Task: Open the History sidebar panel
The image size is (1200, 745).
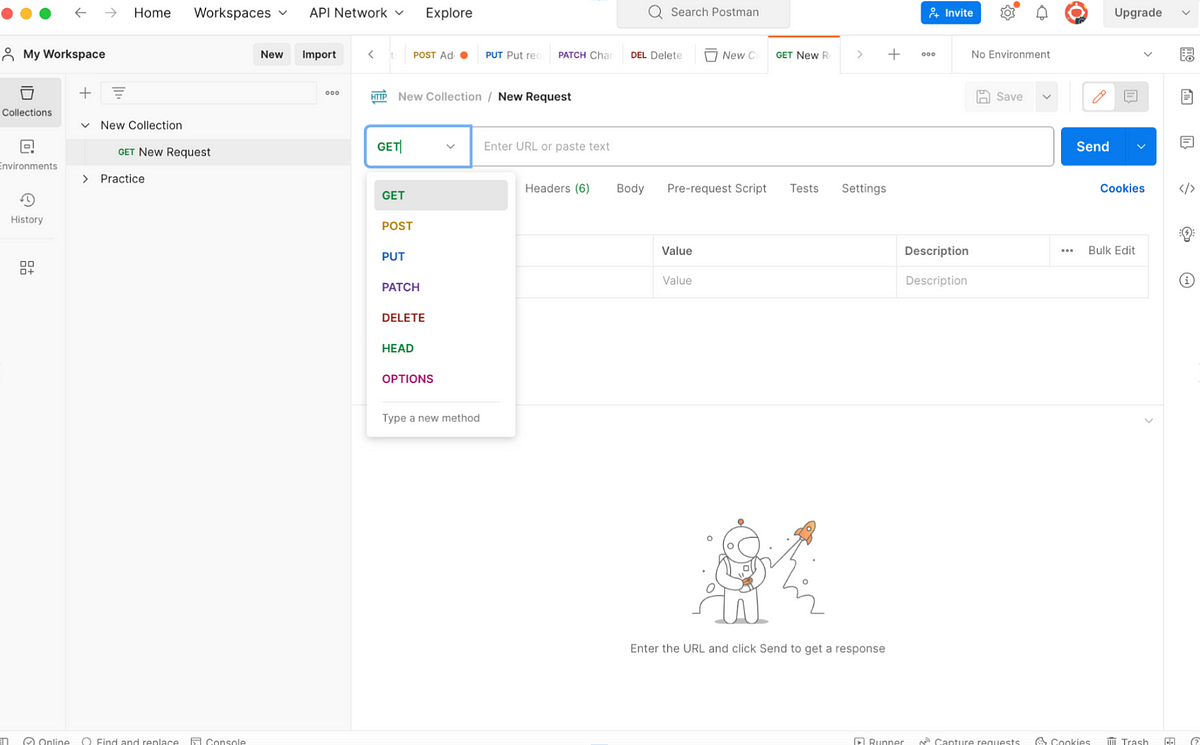Action: (x=27, y=208)
